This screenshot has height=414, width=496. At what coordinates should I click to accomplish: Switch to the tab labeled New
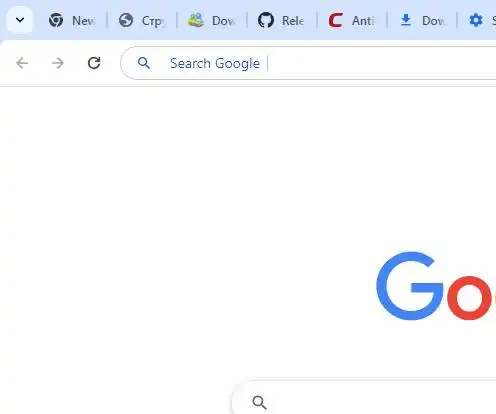[72, 21]
